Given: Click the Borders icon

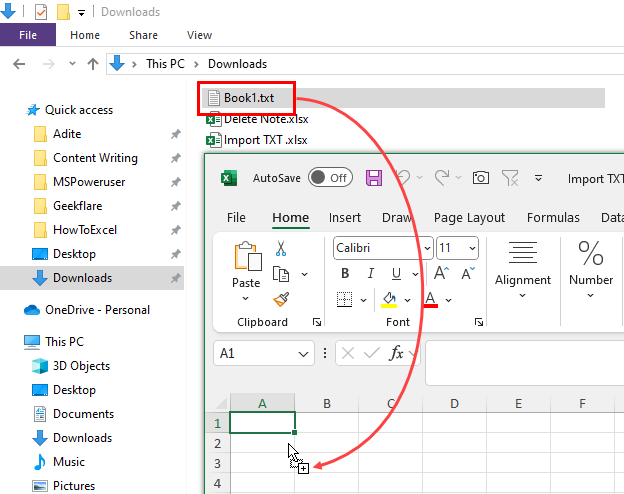Looking at the screenshot, I should (344, 299).
